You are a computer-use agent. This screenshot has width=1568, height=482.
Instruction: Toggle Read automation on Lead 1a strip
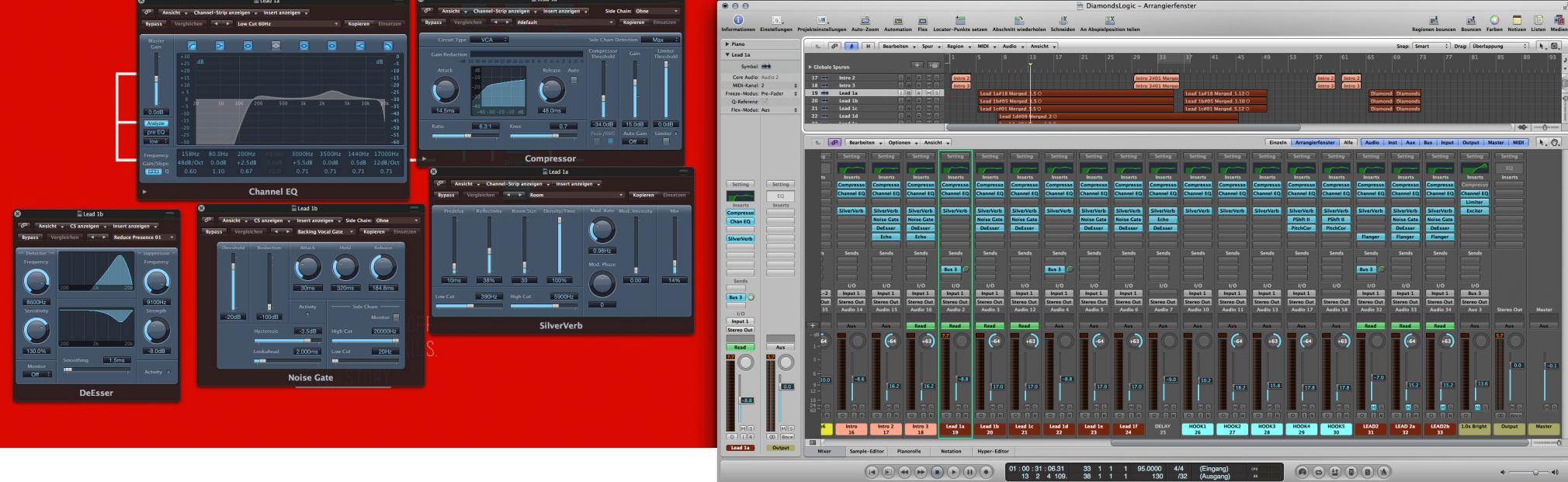pos(955,326)
